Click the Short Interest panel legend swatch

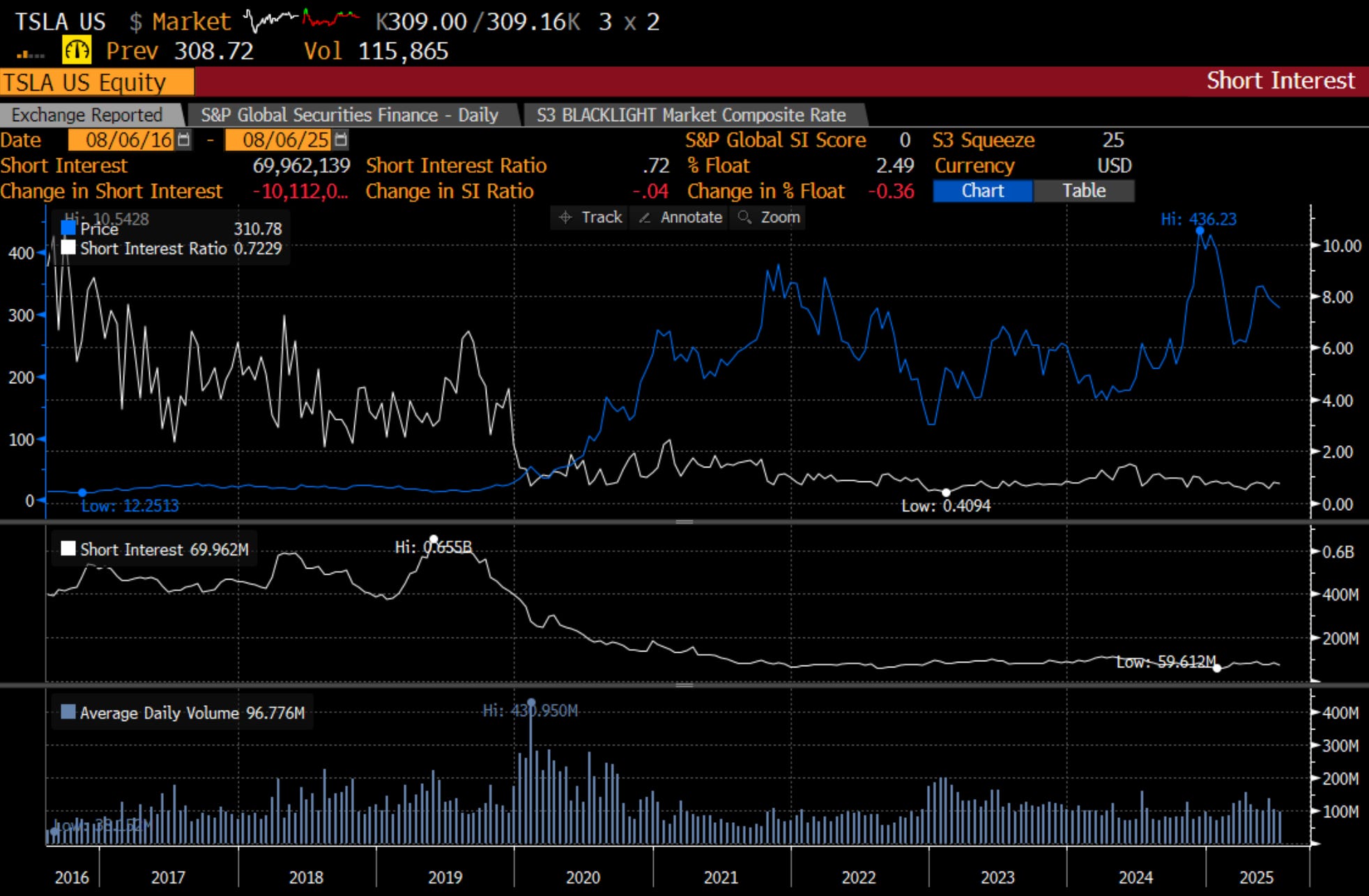[68, 548]
